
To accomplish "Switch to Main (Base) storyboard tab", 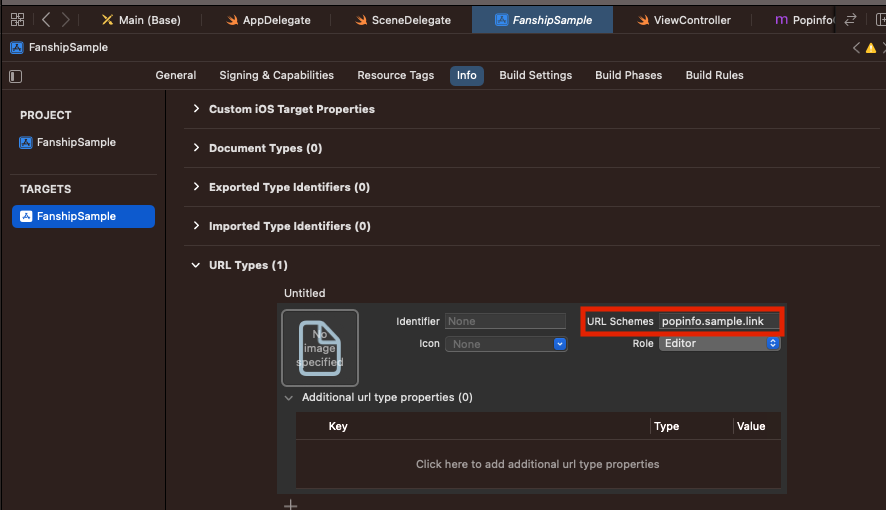I will coord(141,20).
